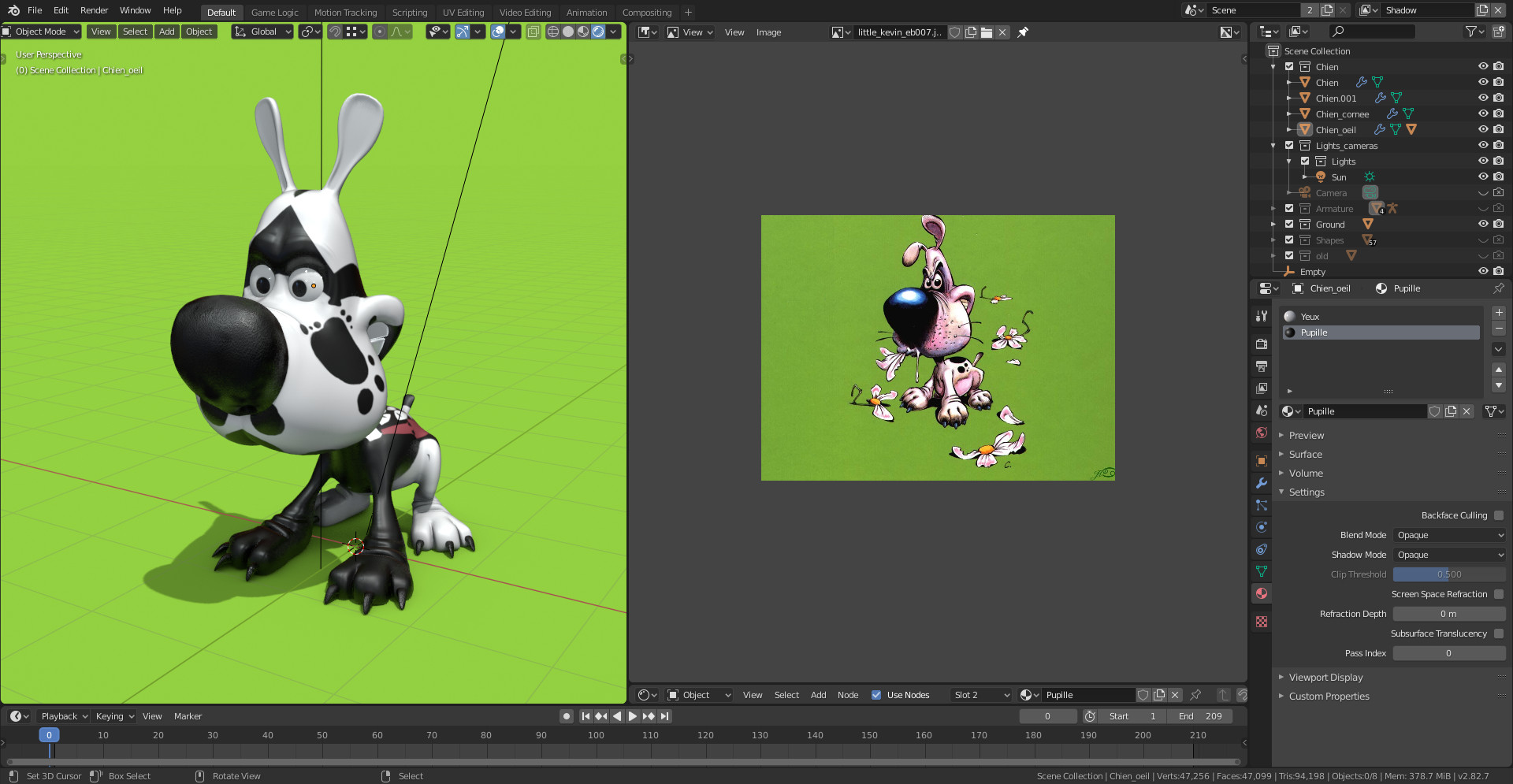This screenshot has width=1513, height=784.
Task: Open the Modifiers properties tab
Action: pos(1262,483)
